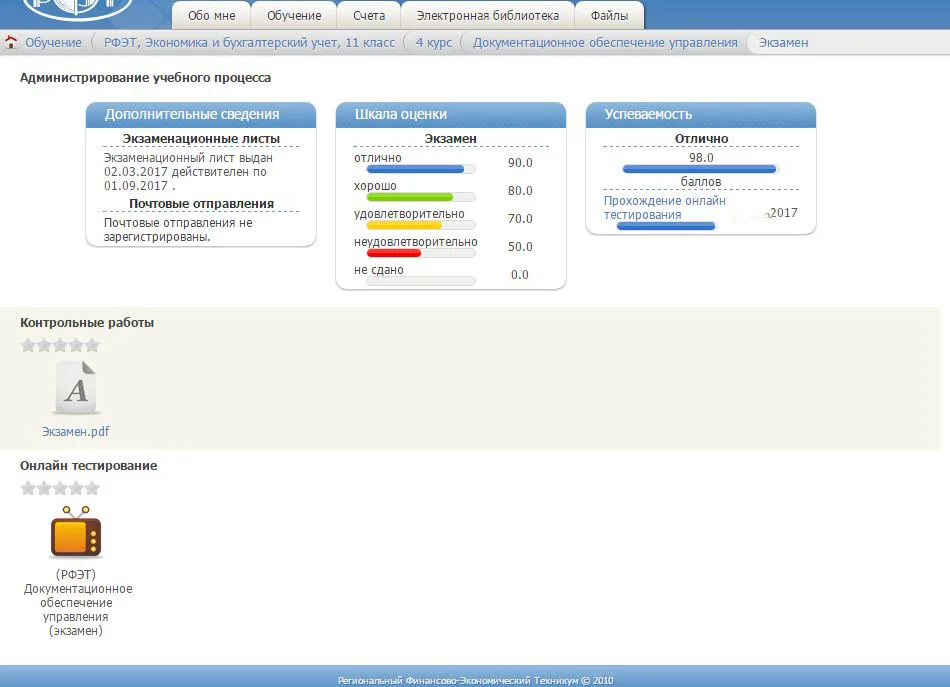Open РФЭТ, Экономика и бухгалтерский учет breadcrumb
Viewport: 950px width, 687px height.
click(249, 43)
